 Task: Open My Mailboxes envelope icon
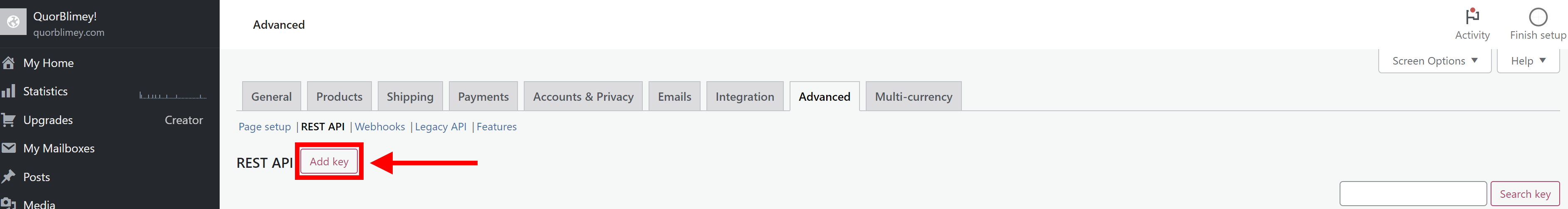click(x=8, y=148)
